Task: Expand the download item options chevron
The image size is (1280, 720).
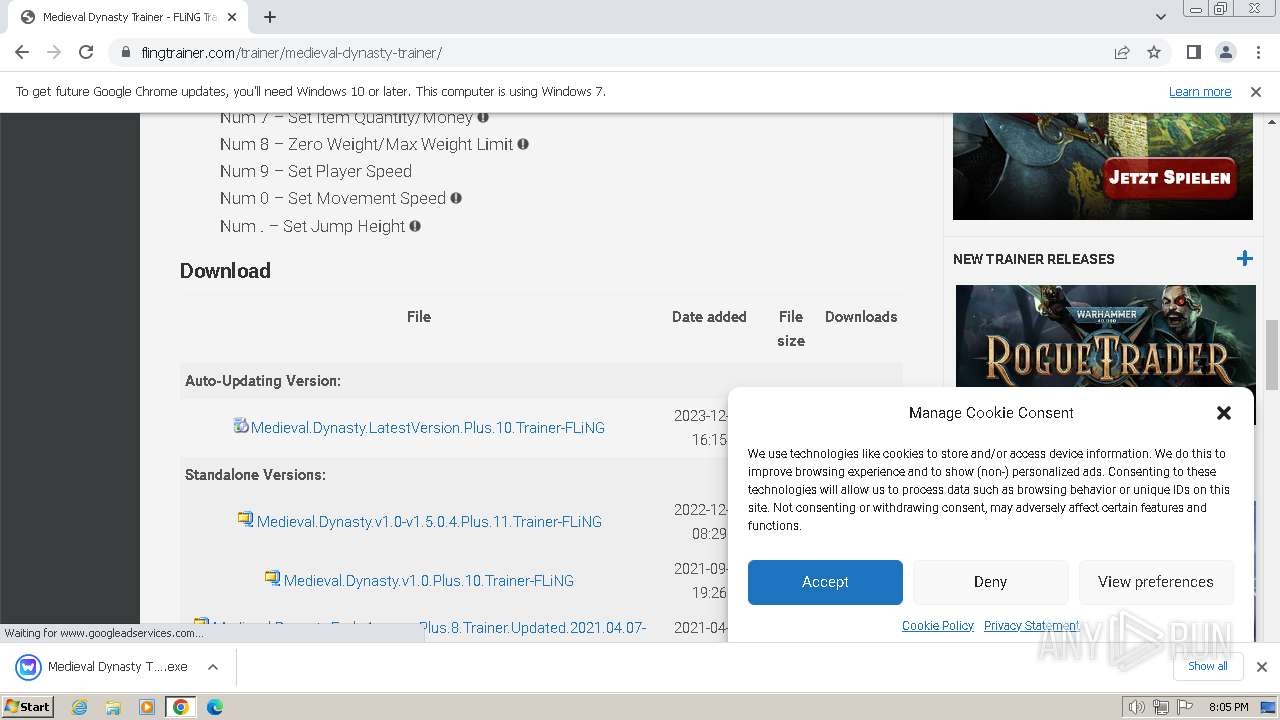Action: point(213,667)
